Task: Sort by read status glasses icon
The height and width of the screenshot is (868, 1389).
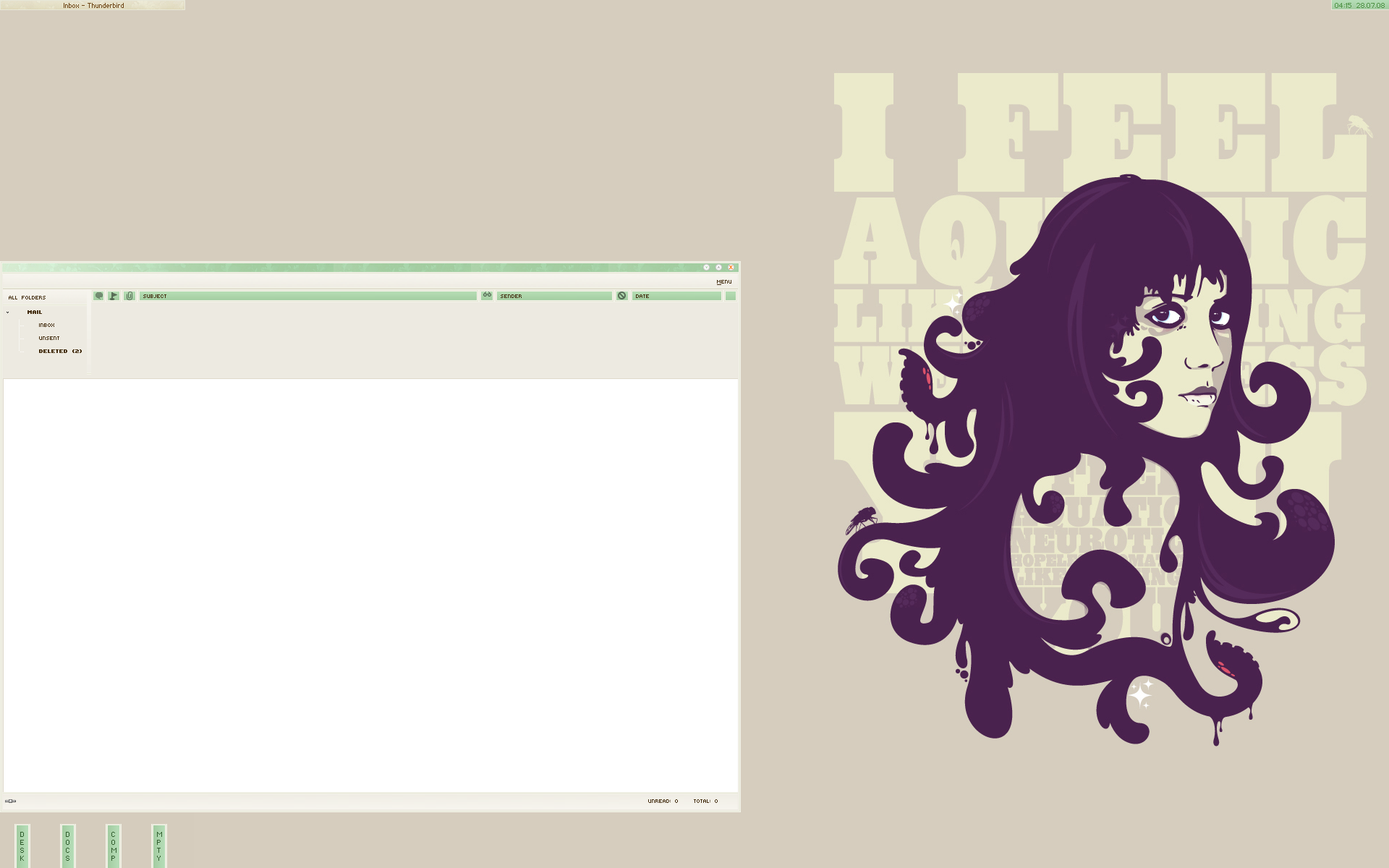Action: (x=487, y=296)
